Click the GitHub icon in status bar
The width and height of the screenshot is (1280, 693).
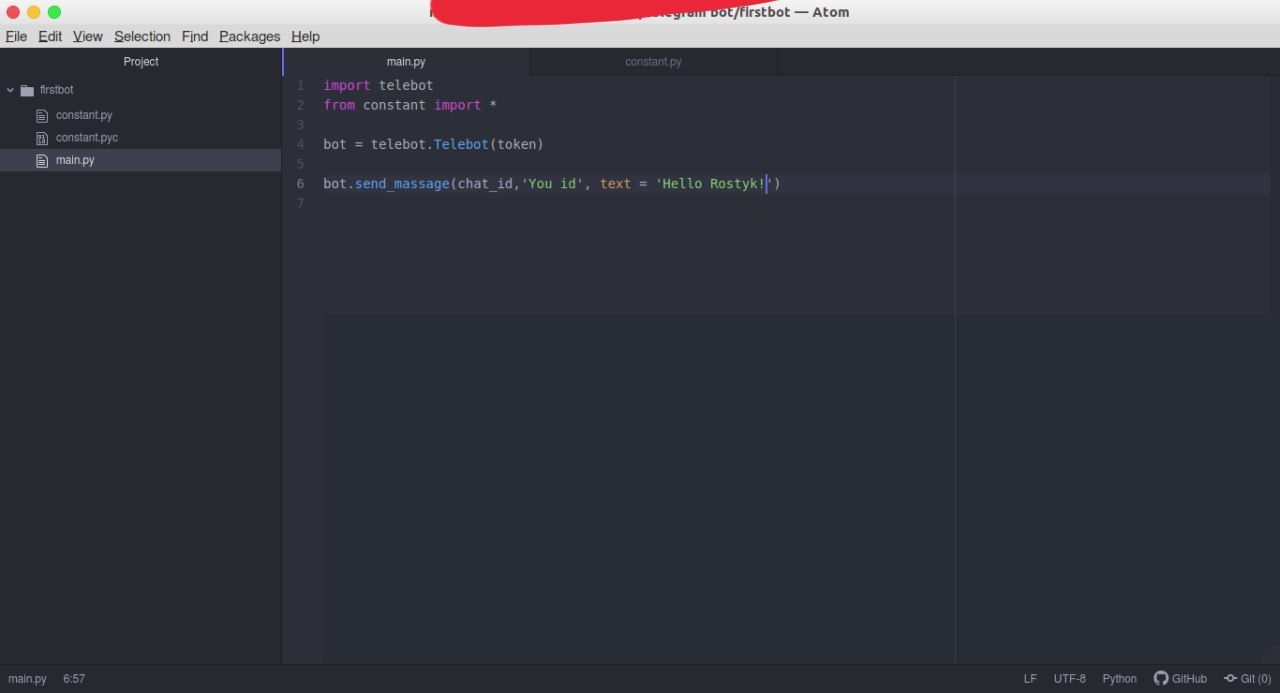click(x=1161, y=678)
